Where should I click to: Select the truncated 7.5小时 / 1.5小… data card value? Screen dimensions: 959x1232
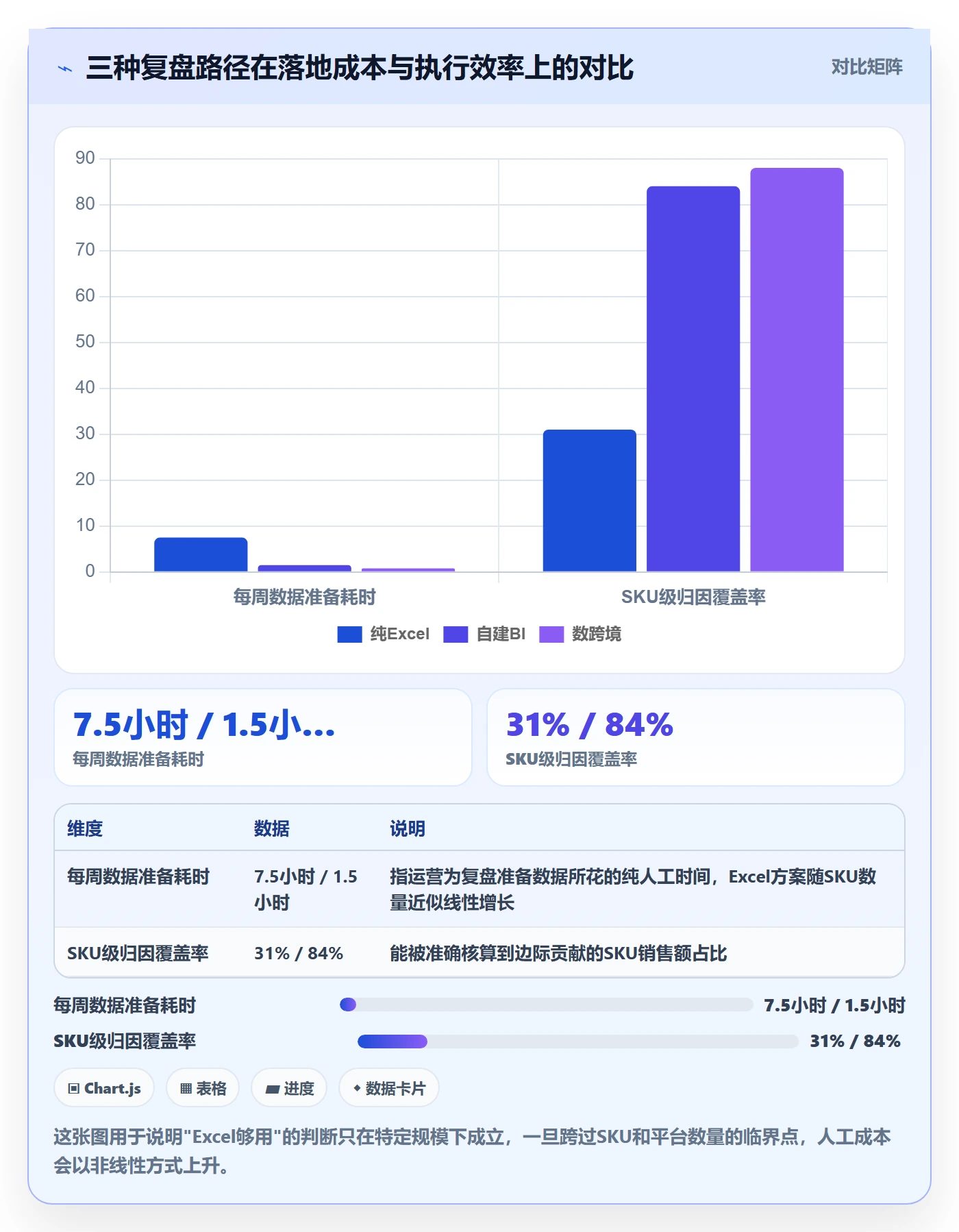(204, 725)
